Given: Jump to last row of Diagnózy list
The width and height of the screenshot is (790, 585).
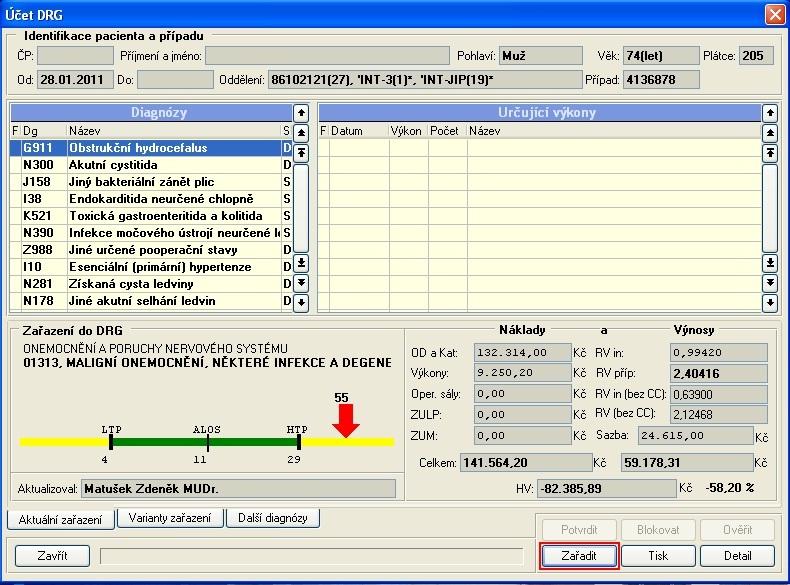Looking at the screenshot, I should pos(301,263).
